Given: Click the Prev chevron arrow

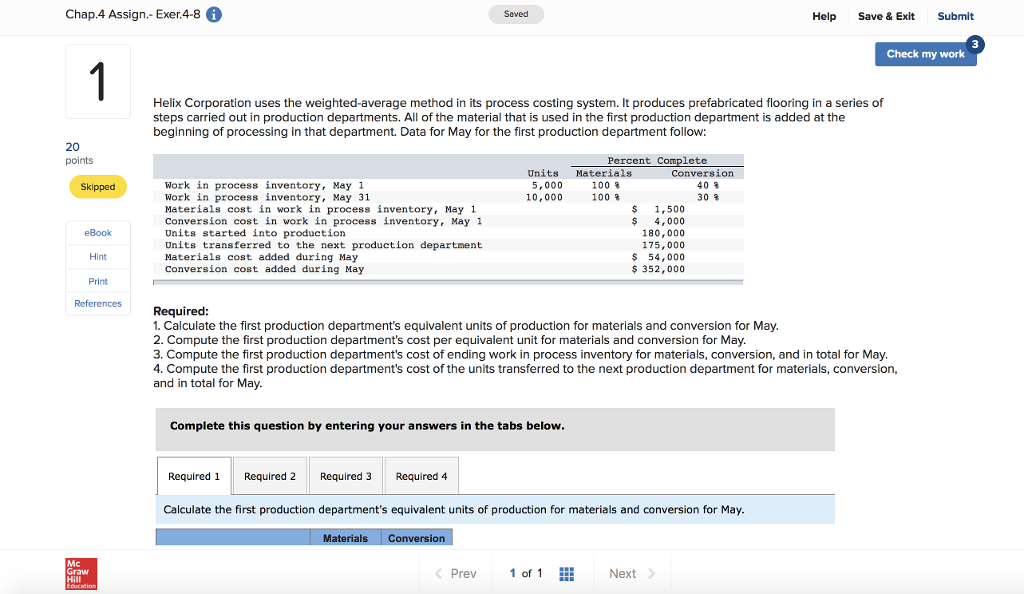Looking at the screenshot, I should (x=439, y=573).
